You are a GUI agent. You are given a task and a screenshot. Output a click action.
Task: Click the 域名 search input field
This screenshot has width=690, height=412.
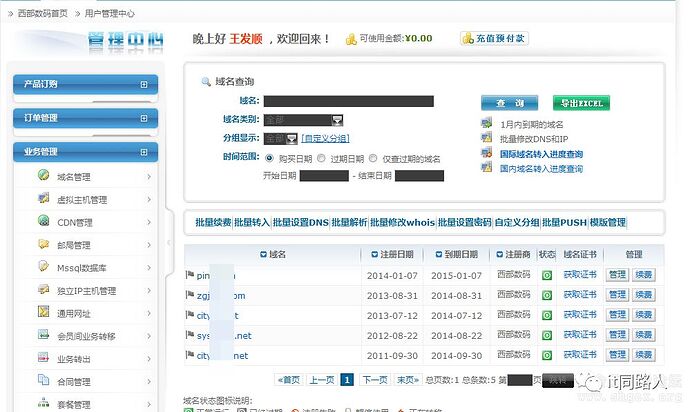pos(348,101)
